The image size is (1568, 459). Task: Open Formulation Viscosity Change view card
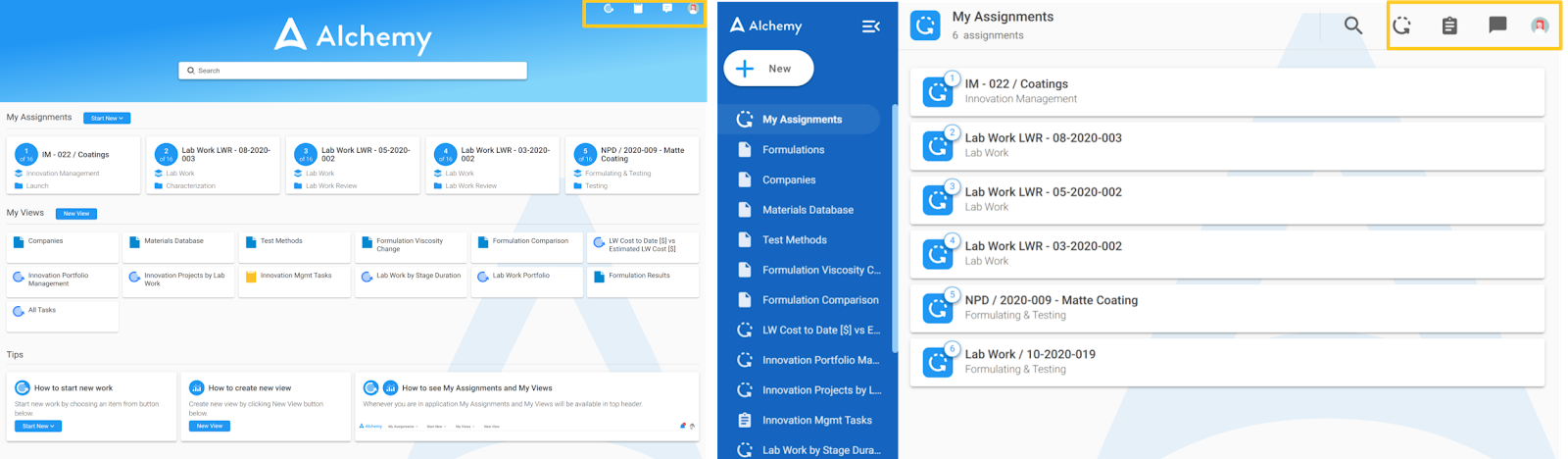click(x=411, y=247)
